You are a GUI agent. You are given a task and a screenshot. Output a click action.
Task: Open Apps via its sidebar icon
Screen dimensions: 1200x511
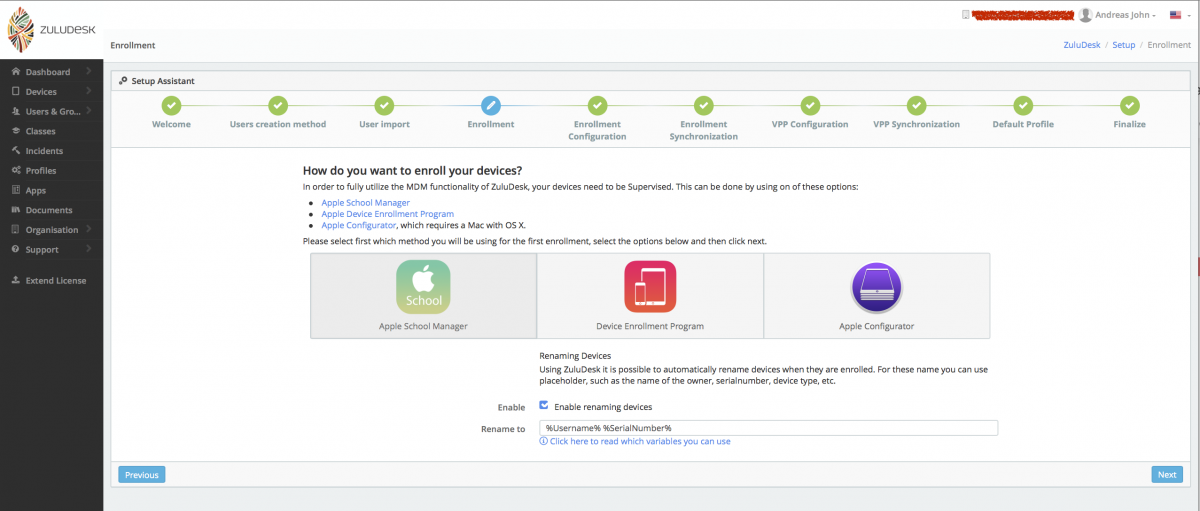click(x=16, y=190)
